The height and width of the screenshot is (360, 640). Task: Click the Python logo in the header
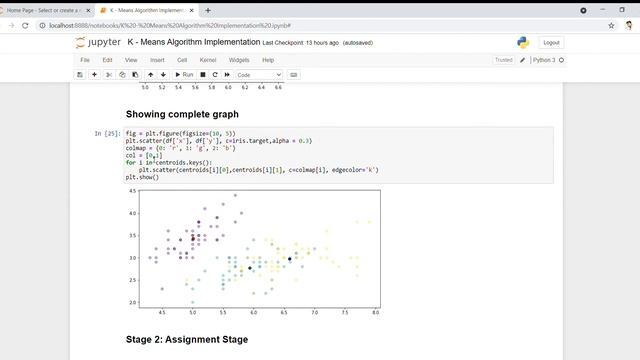(523, 42)
